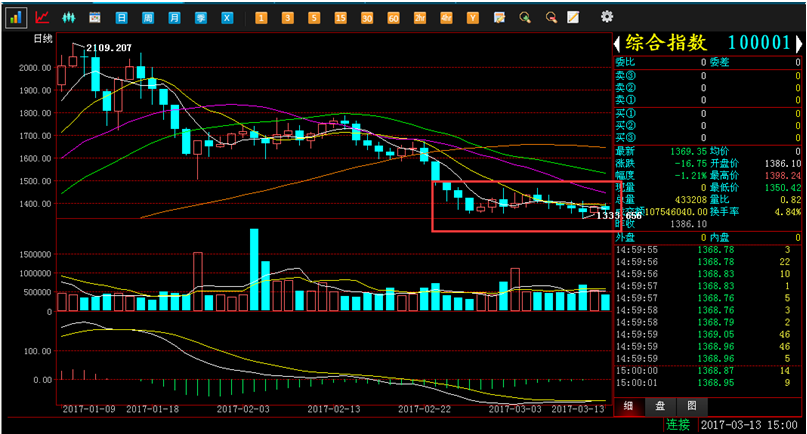Image resolution: width=807 pixels, height=434 pixels.
Task: Switch to 盘 tab
Action: click(660, 406)
